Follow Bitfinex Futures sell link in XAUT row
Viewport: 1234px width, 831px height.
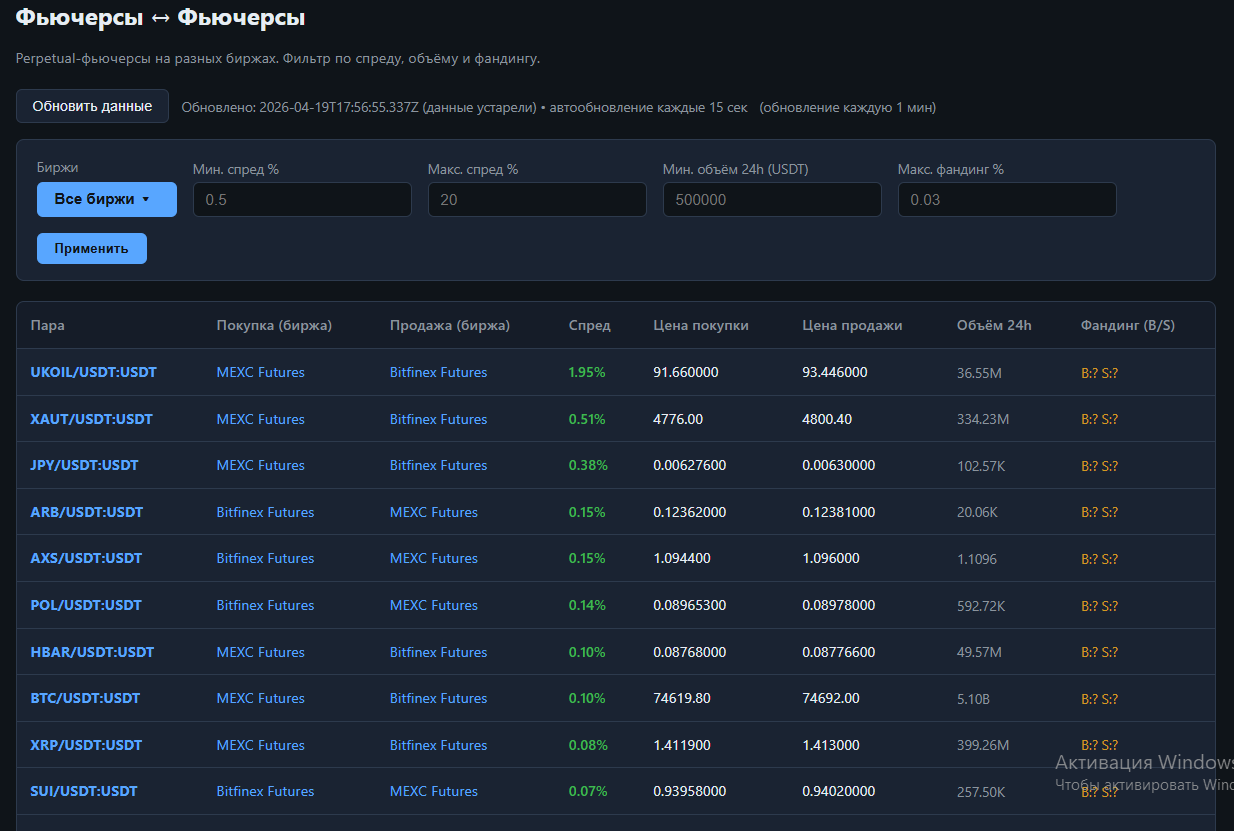439,419
